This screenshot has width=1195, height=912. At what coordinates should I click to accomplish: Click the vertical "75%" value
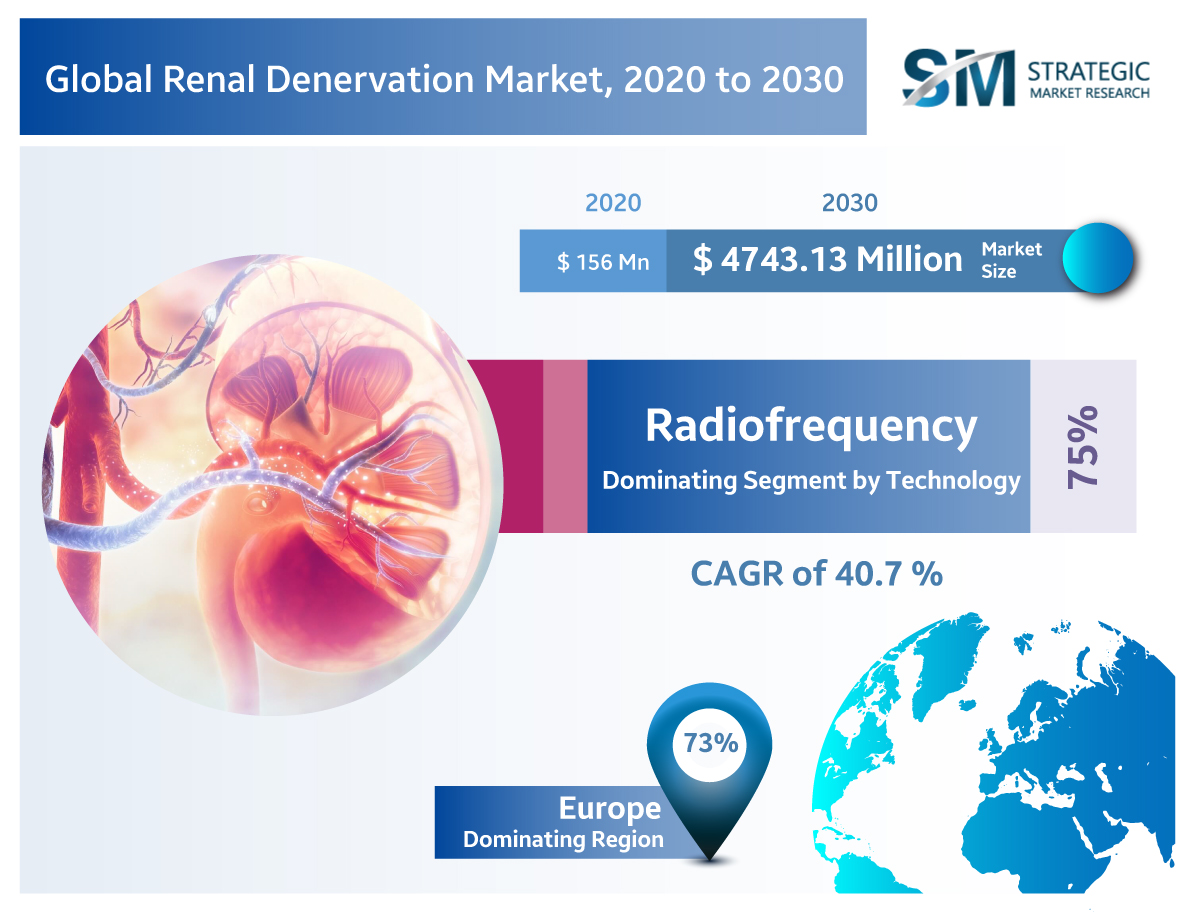pyautogui.click(x=1083, y=447)
